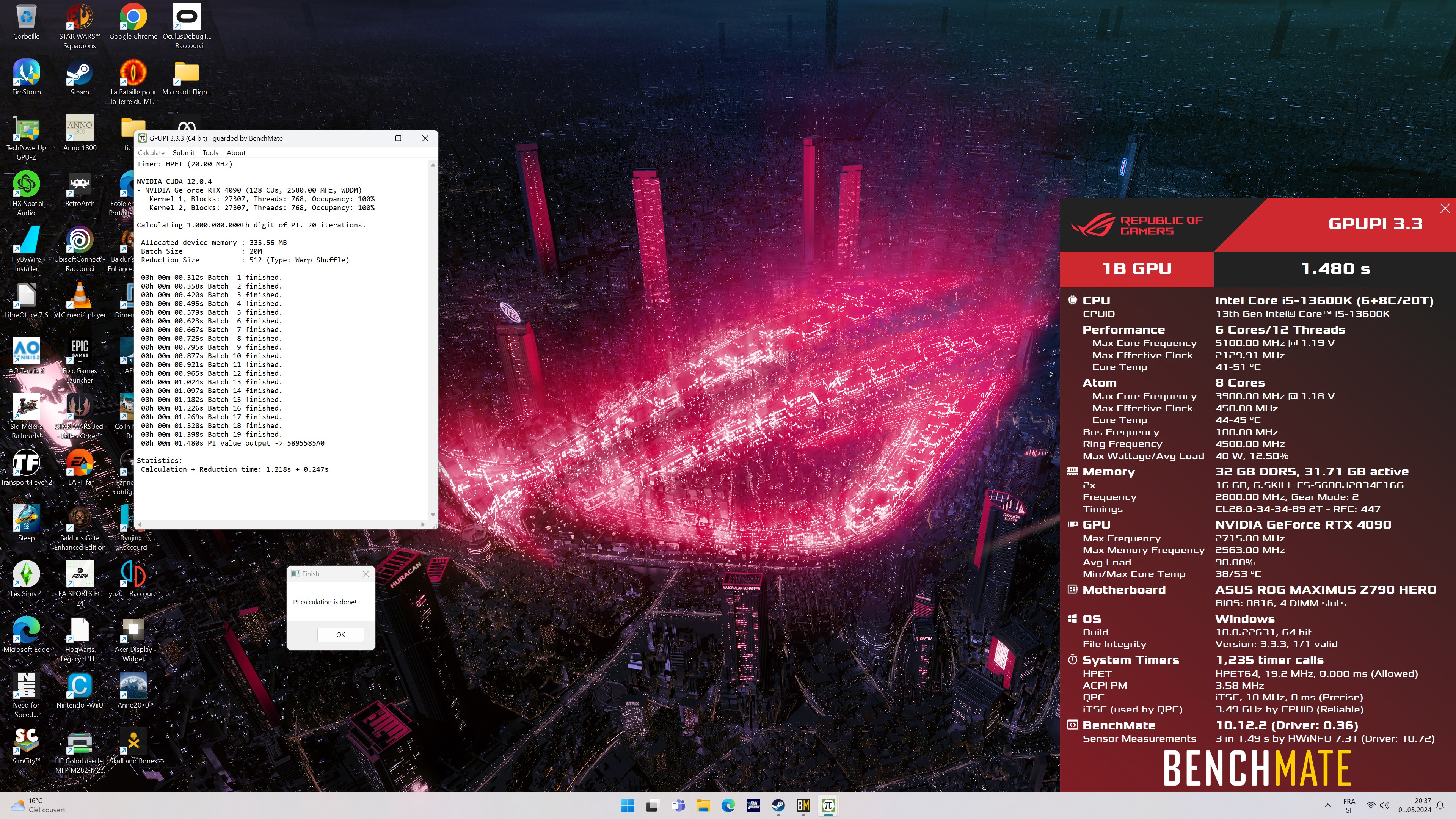Expand hidden system tray icons chevron
The width and height of the screenshot is (1456, 819).
[x=1327, y=805]
